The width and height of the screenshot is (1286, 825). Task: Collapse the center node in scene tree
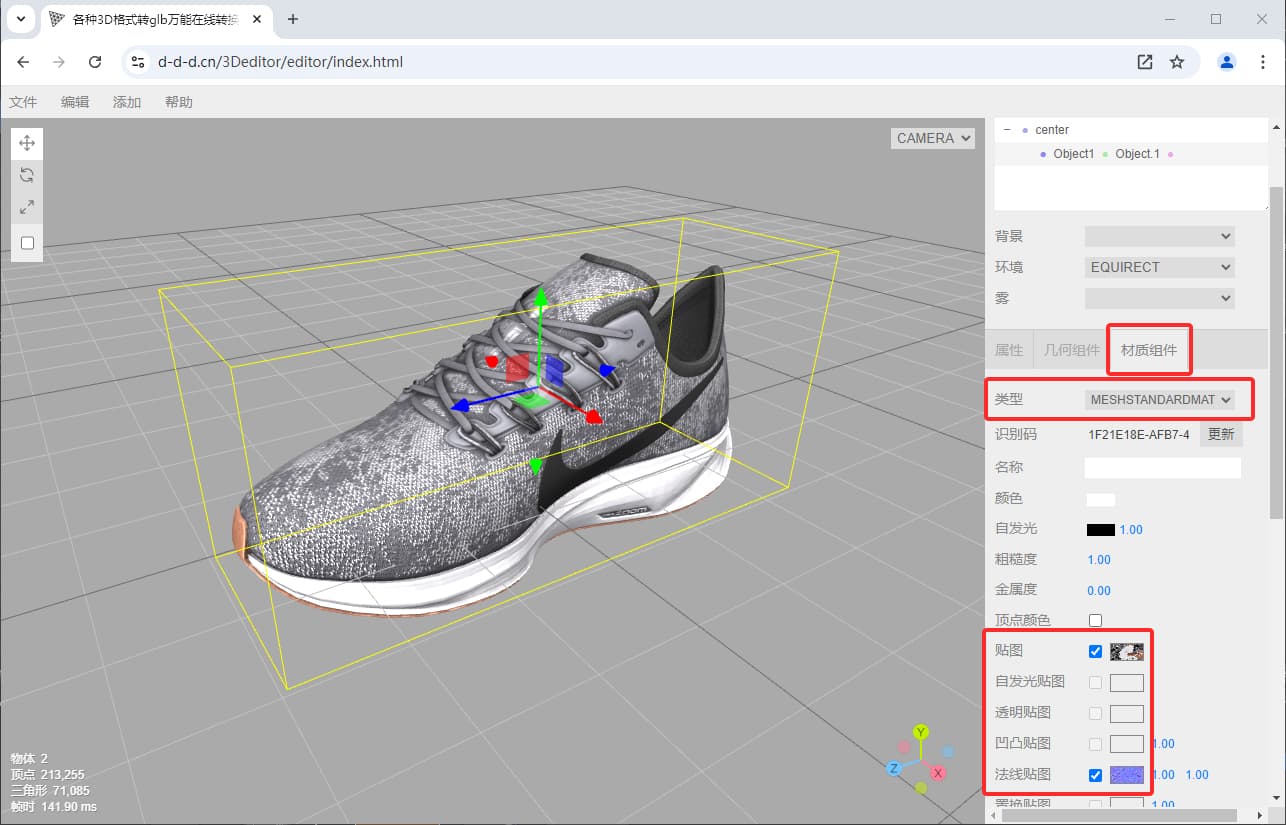click(x=1007, y=130)
